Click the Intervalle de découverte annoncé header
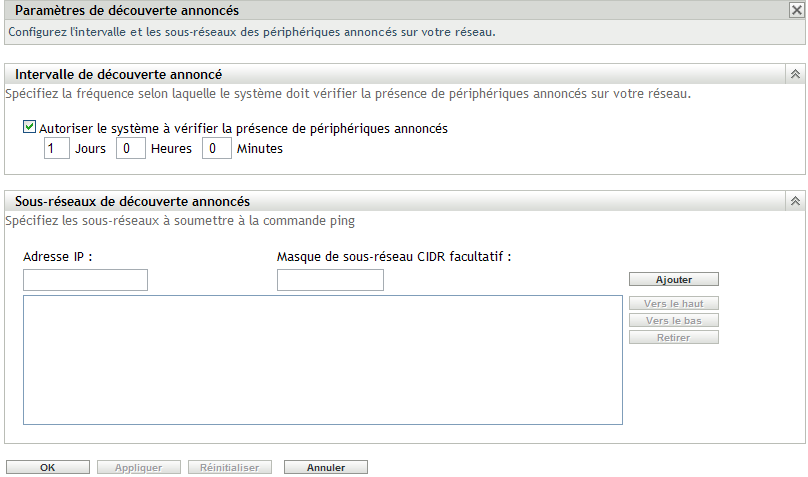The image size is (808, 477). pyautogui.click(x=118, y=74)
